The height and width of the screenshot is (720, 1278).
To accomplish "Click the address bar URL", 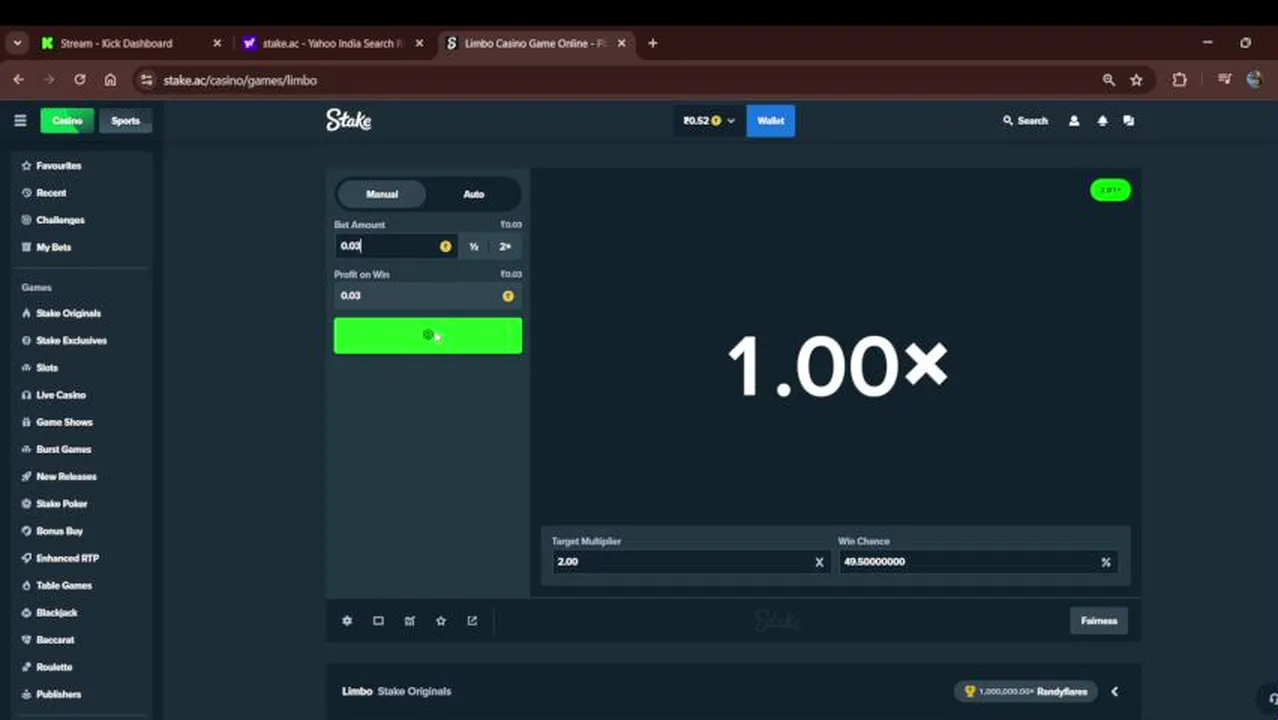I will coord(240,80).
